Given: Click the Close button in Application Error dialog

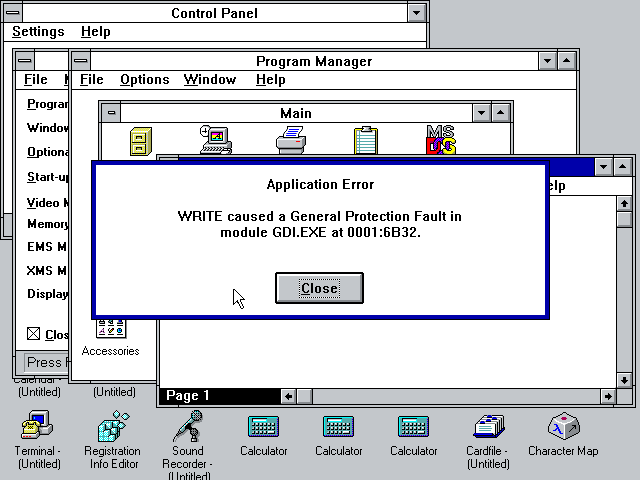Looking at the screenshot, I should click(x=319, y=288).
